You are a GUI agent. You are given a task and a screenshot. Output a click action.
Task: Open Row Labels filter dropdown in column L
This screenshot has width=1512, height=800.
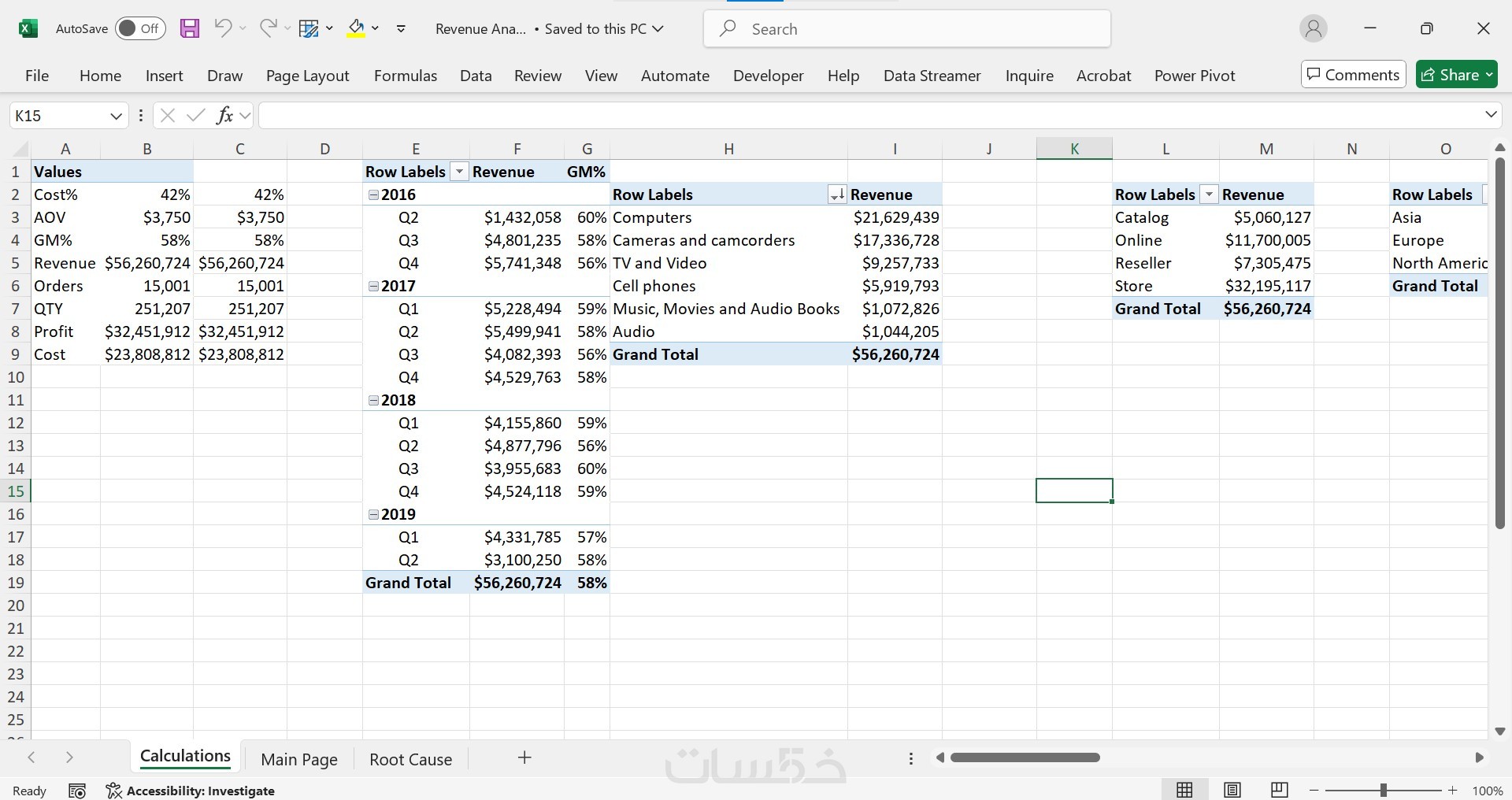(1209, 195)
